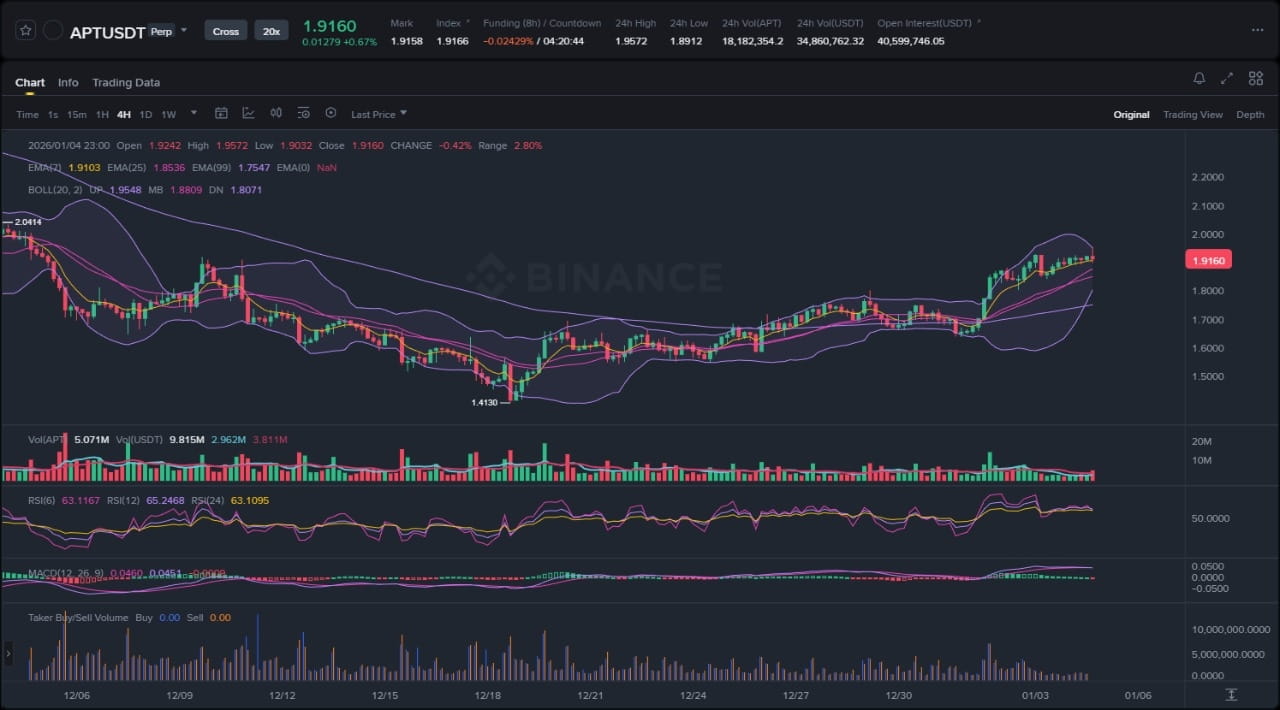The height and width of the screenshot is (710, 1280).
Task: Select the 1H interval
Action: tap(102, 114)
